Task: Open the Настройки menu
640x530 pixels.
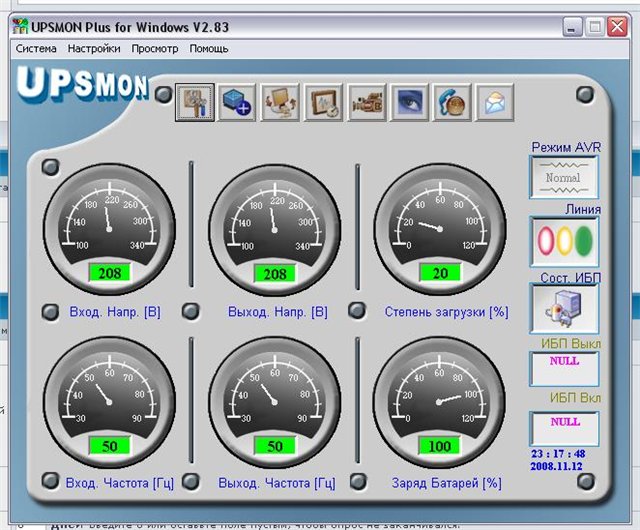Action: tap(94, 48)
